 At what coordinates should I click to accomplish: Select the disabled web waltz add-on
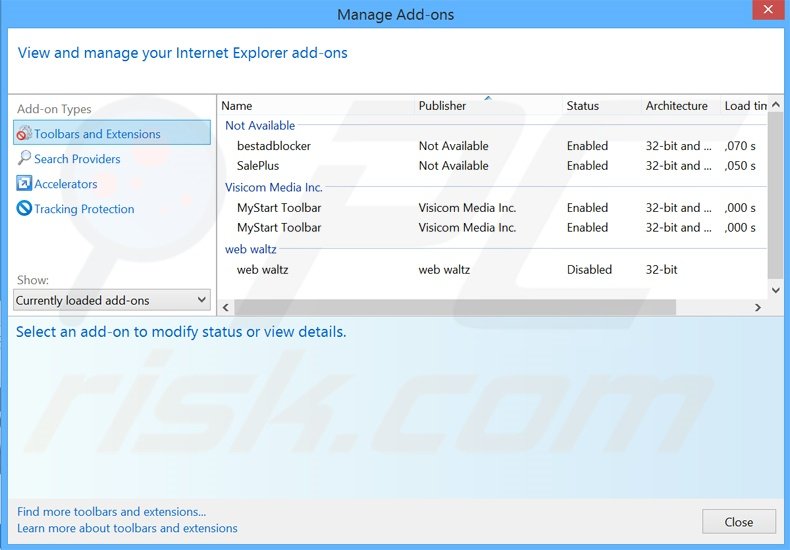pyautogui.click(x=493, y=270)
